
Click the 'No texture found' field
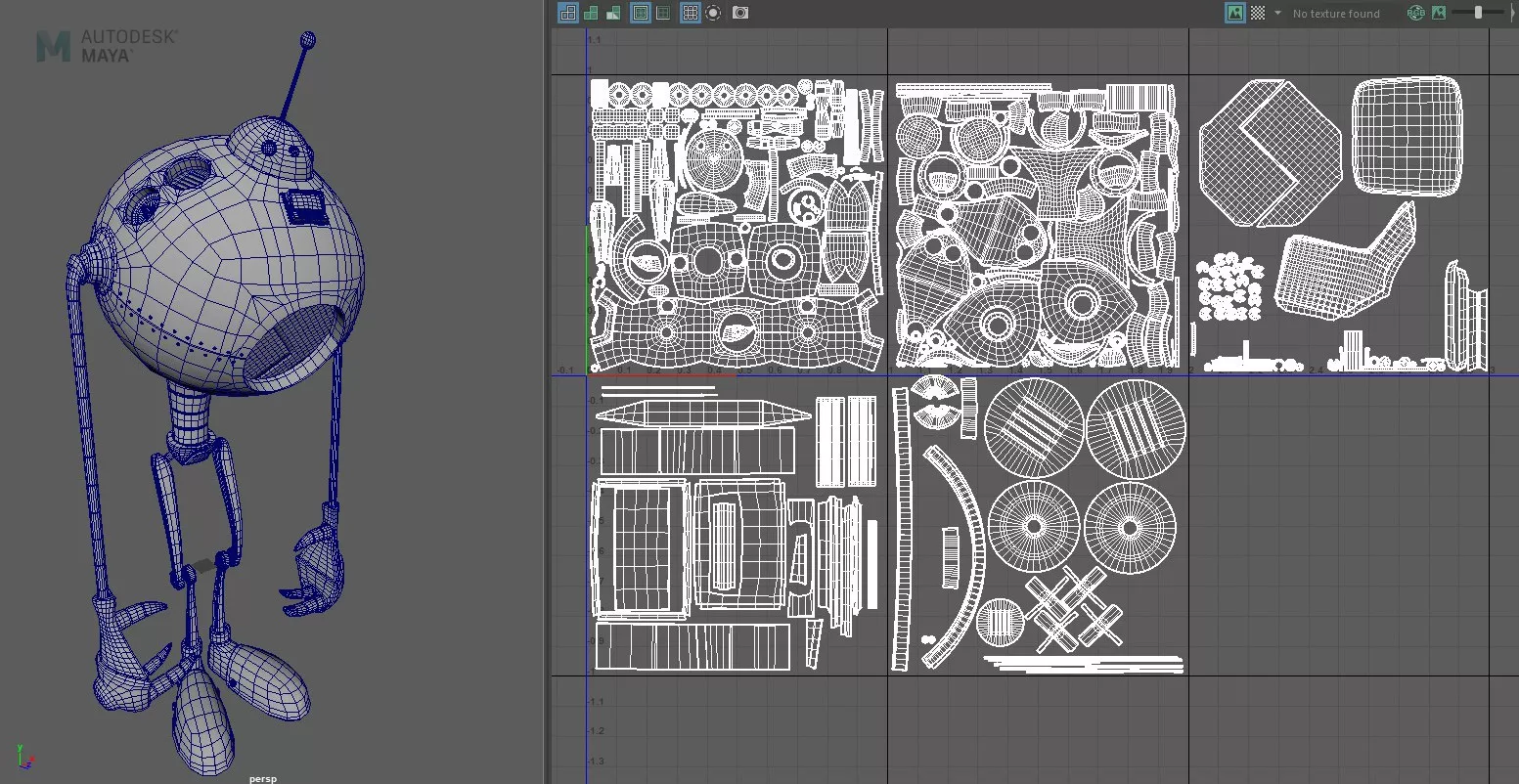tap(1336, 14)
